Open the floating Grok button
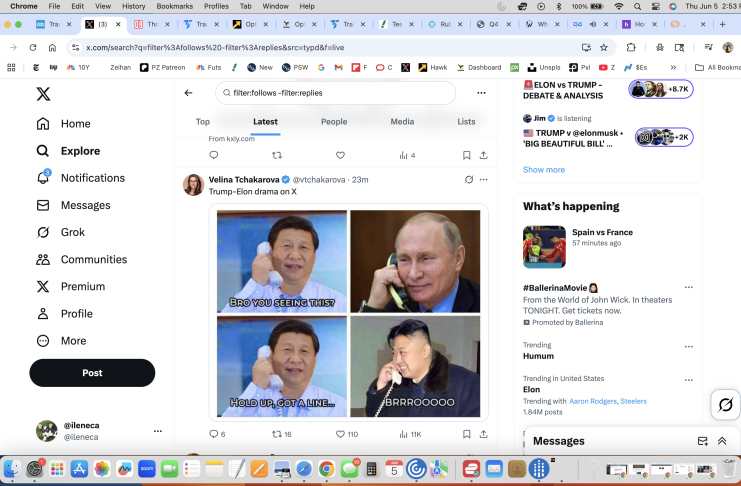Viewport: 741px width, 486px height. [724, 404]
